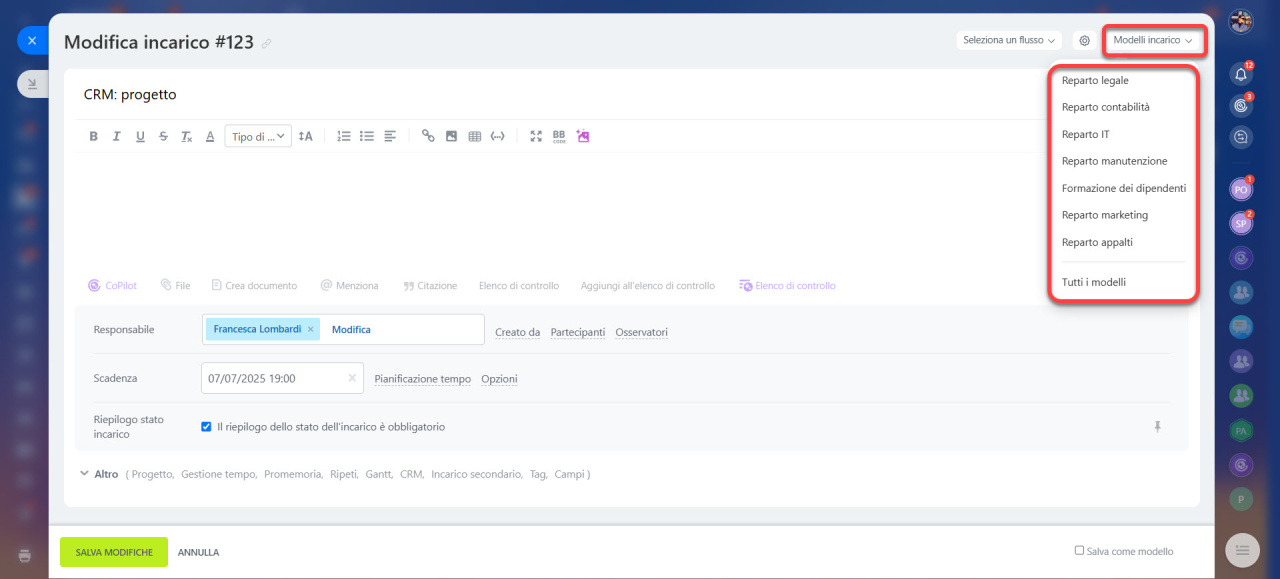The height and width of the screenshot is (579, 1280).
Task: Click the gray 'Elenco di controllo' link
Action: [x=519, y=285]
